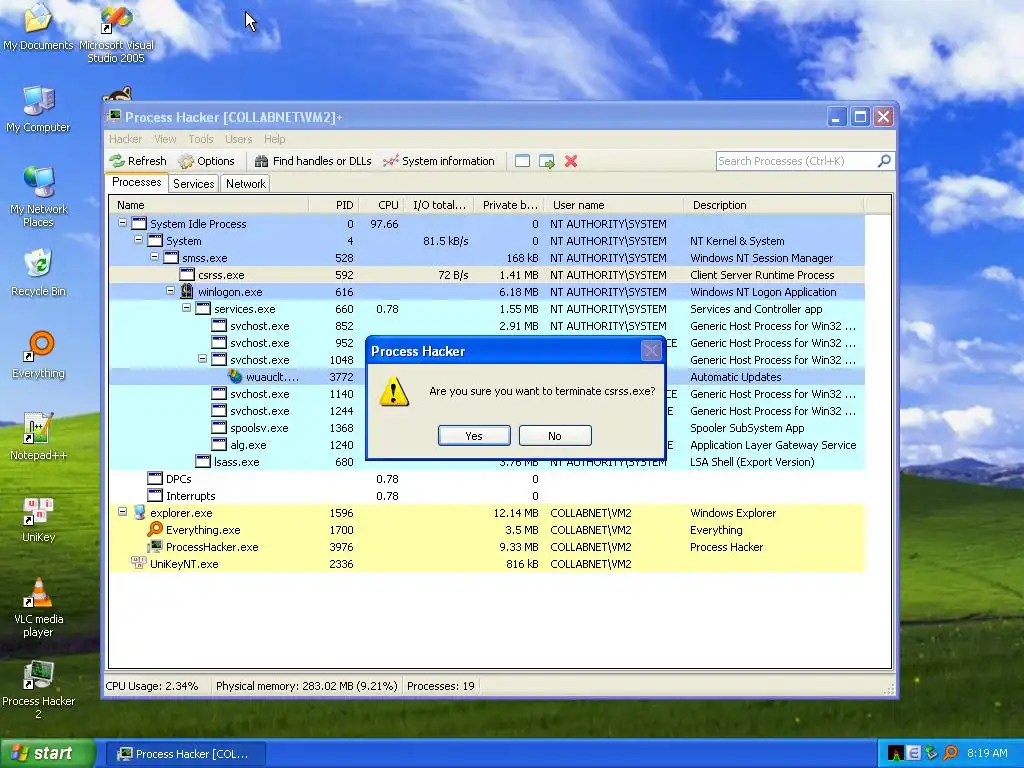Screen dimensions: 1024x768
Task: Click the winlogon.exe process icon
Action: pos(187,291)
